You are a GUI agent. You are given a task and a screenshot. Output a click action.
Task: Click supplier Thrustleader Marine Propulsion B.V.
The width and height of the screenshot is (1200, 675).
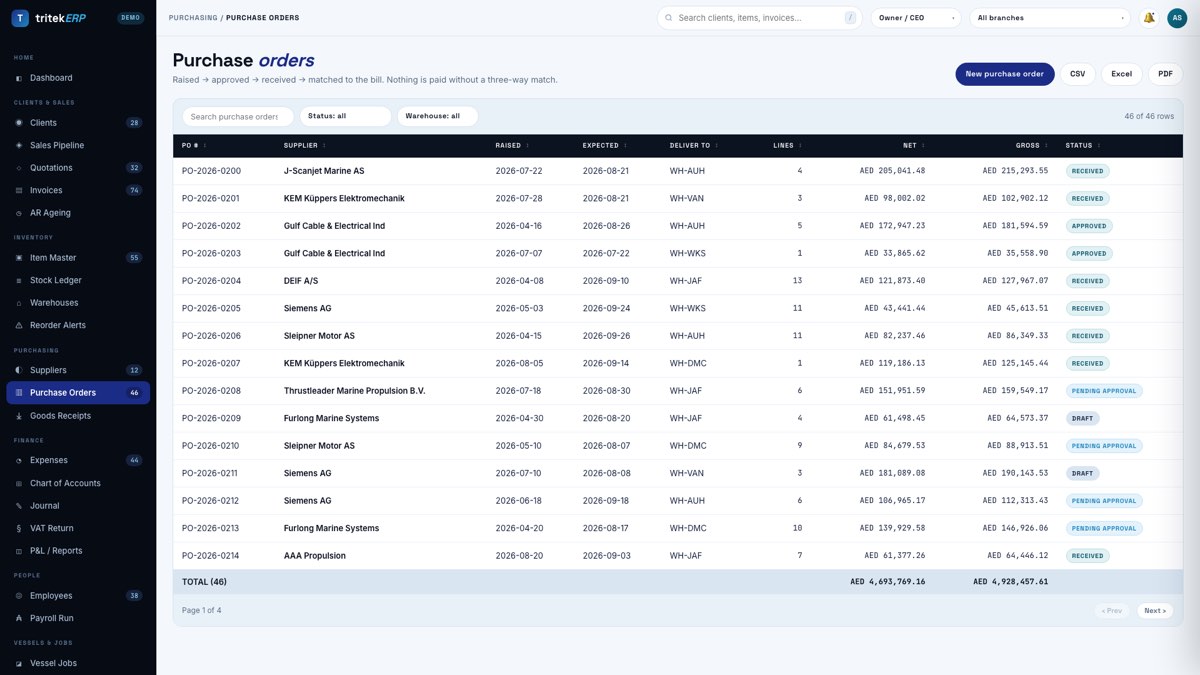click(354, 391)
